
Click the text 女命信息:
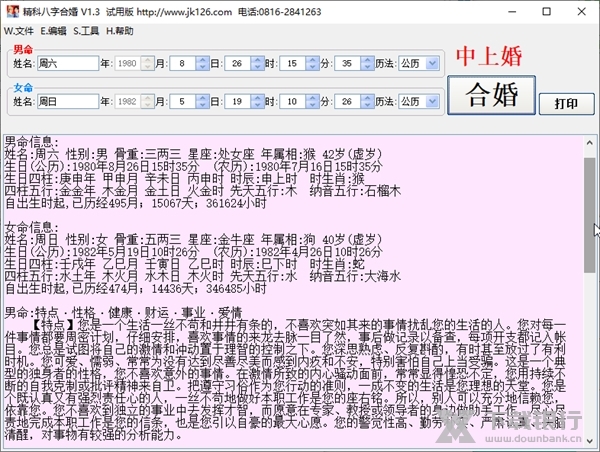[31, 227]
